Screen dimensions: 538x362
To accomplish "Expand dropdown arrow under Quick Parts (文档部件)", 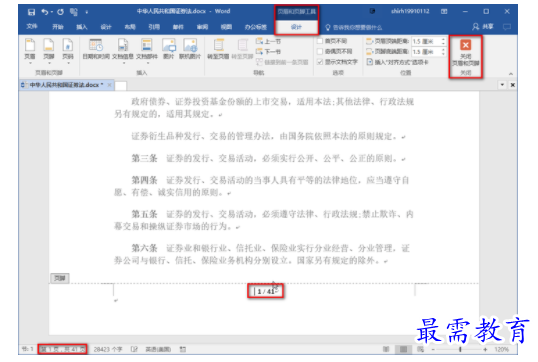I will (148, 63).
